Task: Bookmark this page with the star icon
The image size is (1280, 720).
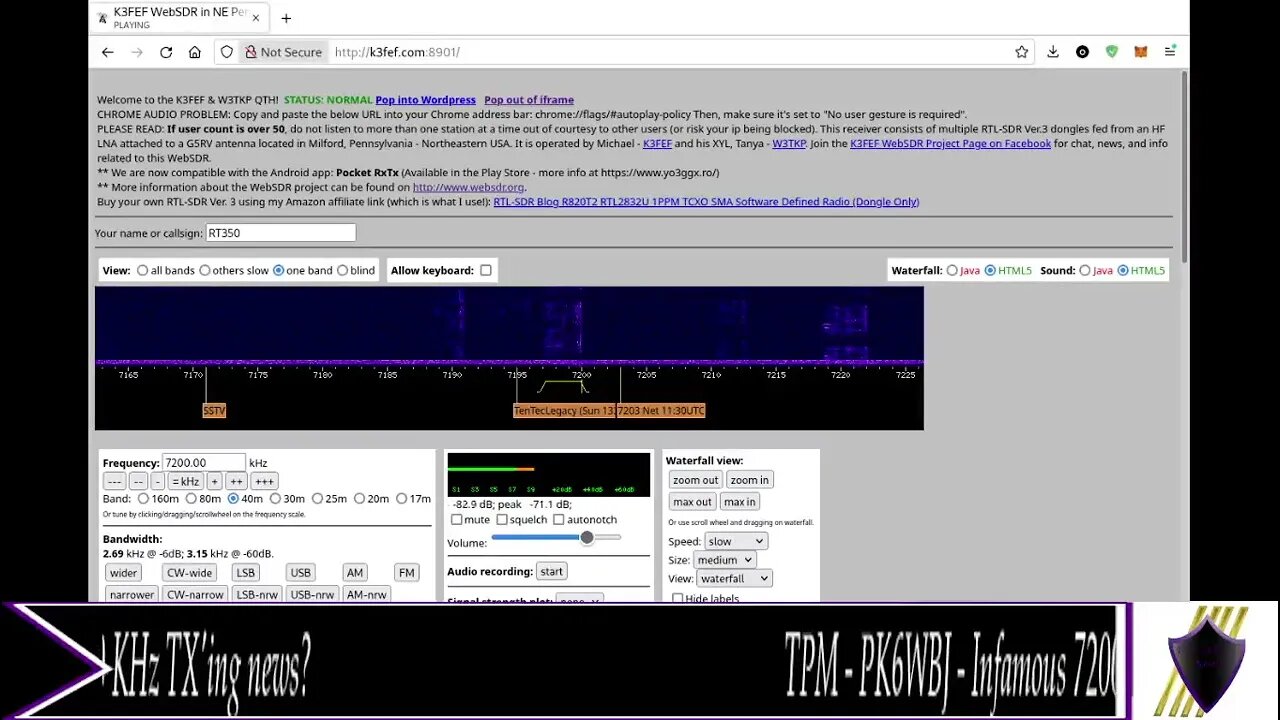Action: 1022,52
